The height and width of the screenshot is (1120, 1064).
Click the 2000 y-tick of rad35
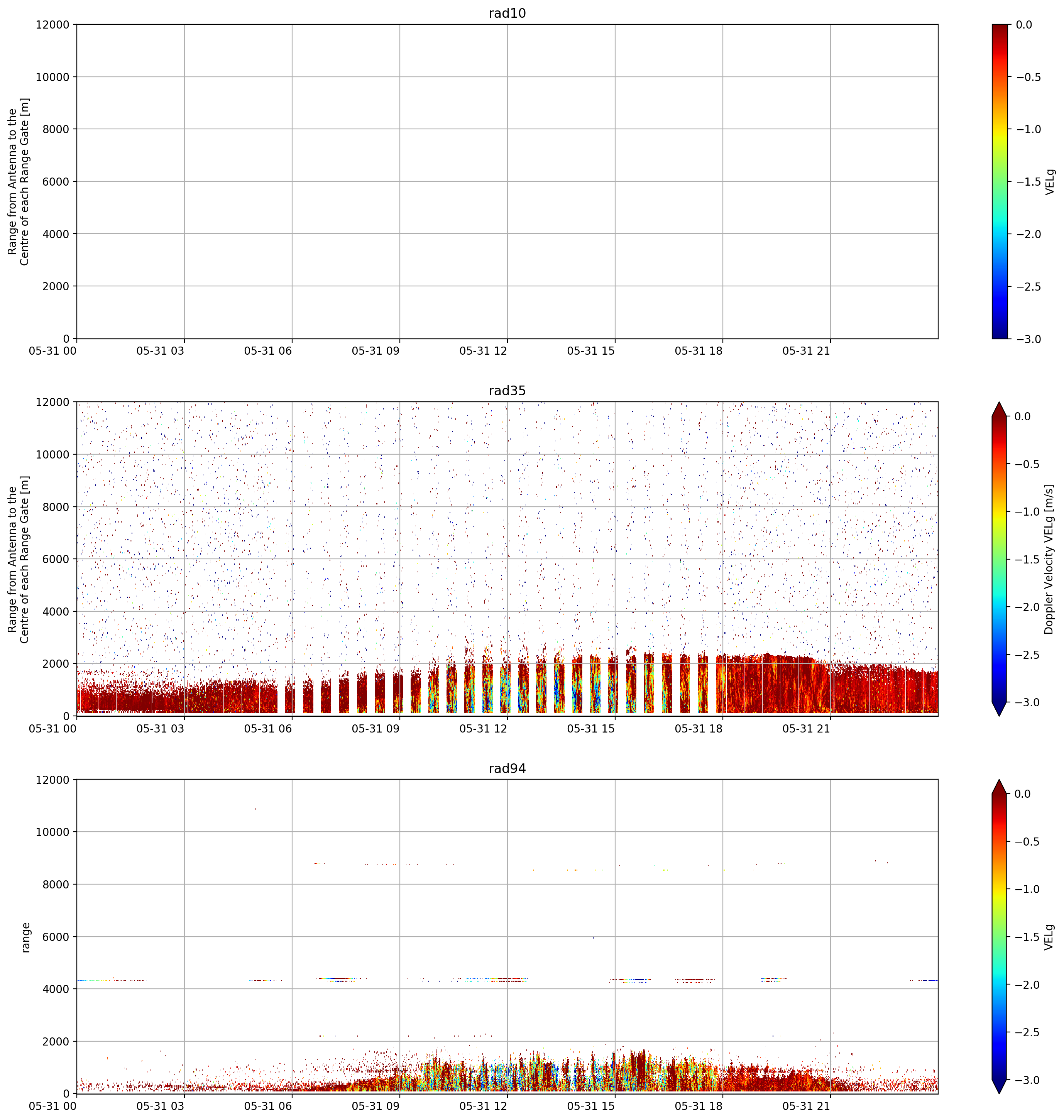tap(56, 663)
